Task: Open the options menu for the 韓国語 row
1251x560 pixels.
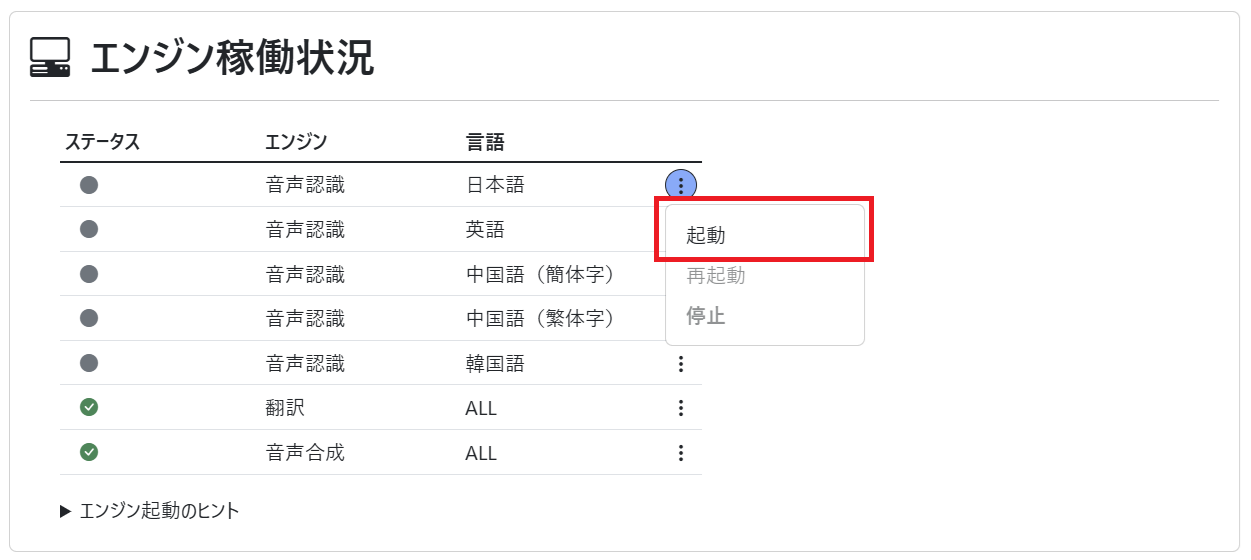Action: tap(681, 364)
